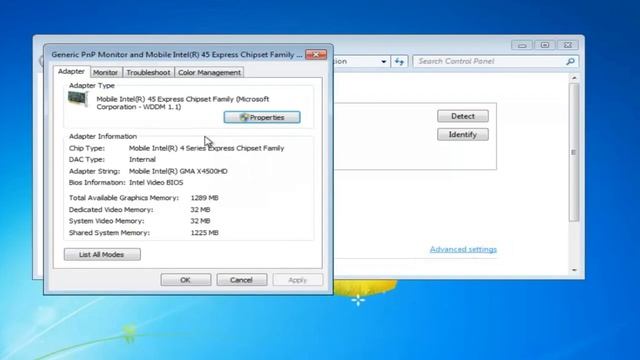Select the Chip Type value text
Screen dimensions: 640x360
207,148
